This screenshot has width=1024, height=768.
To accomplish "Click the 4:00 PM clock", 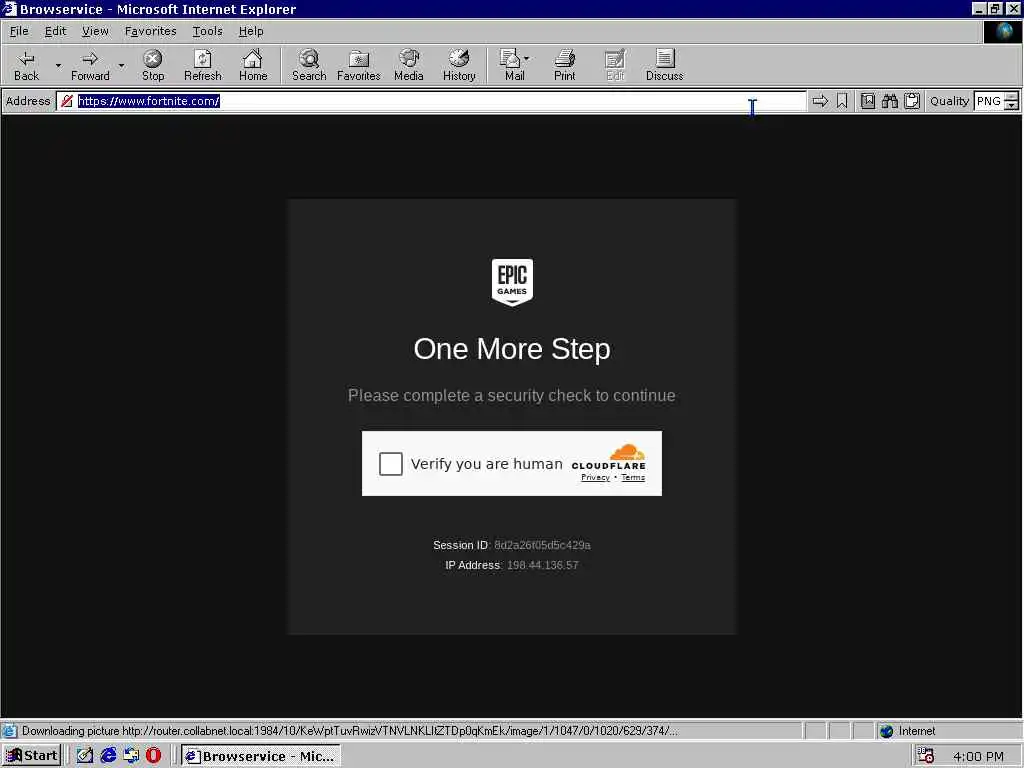I will pos(978,756).
